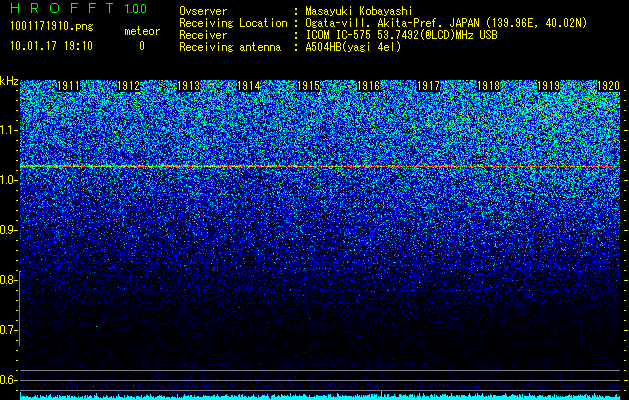The image size is (629, 400).
Task: Click the cyan signal level strip
Action: tap(320, 397)
